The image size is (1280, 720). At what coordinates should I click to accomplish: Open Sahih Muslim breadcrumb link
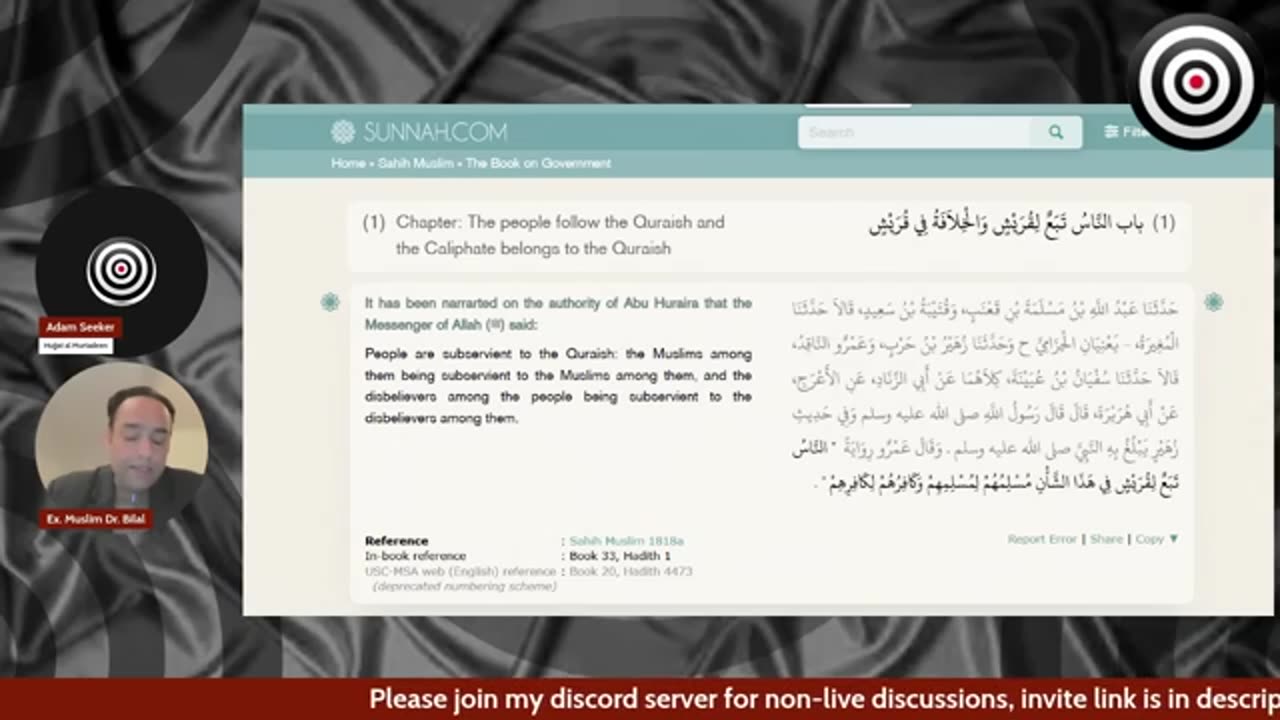click(415, 163)
